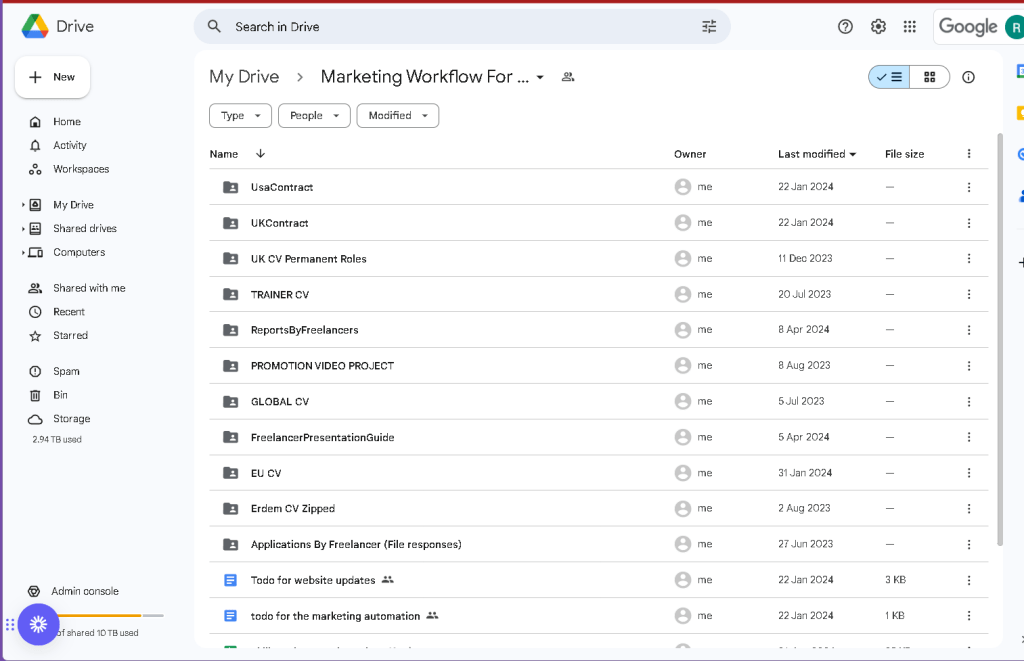Click the Spam icon in sidebar
Image resolution: width=1024 pixels, height=661 pixels.
tap(35, 372)
